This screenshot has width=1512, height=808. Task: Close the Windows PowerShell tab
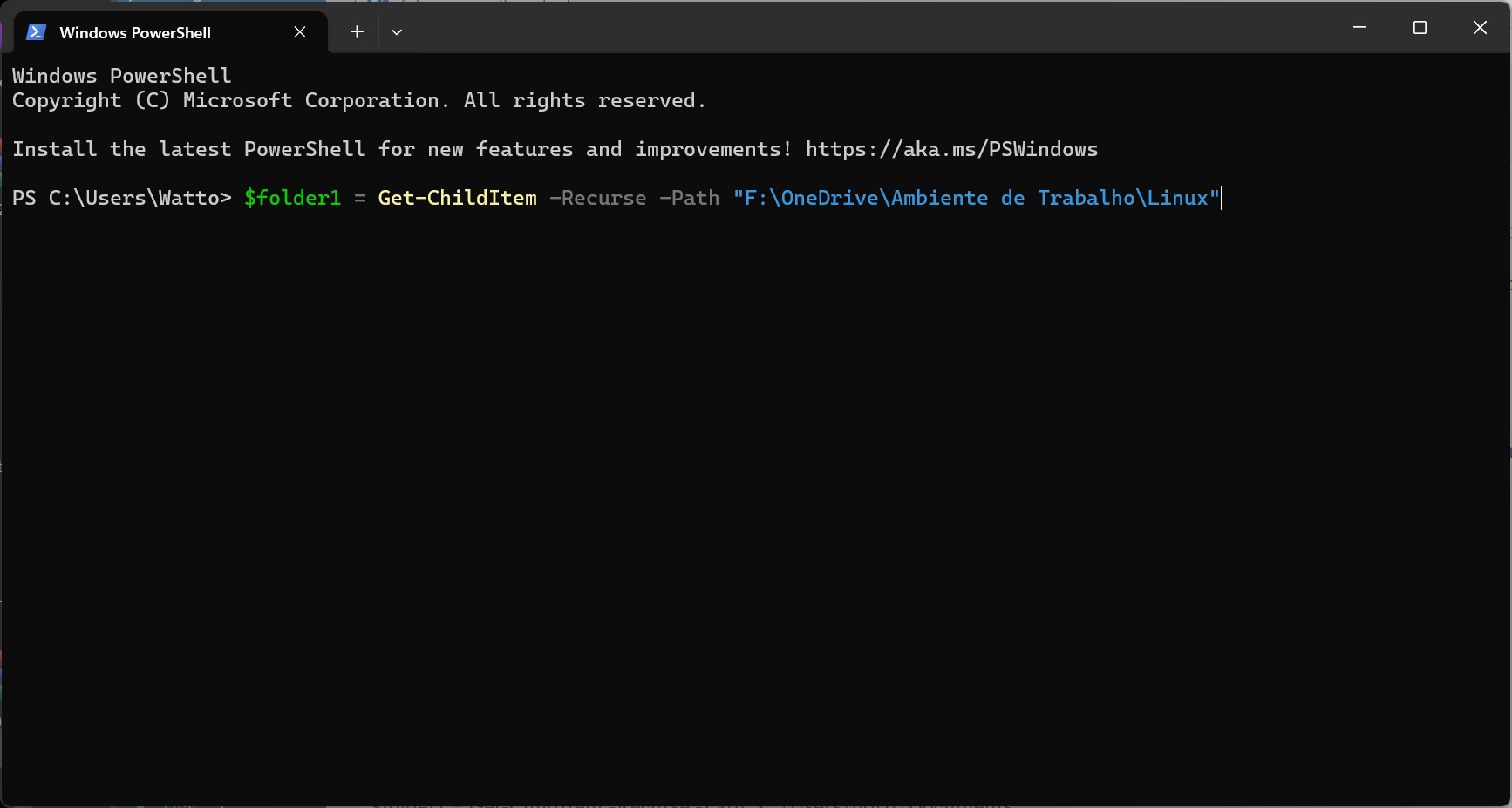300,32
